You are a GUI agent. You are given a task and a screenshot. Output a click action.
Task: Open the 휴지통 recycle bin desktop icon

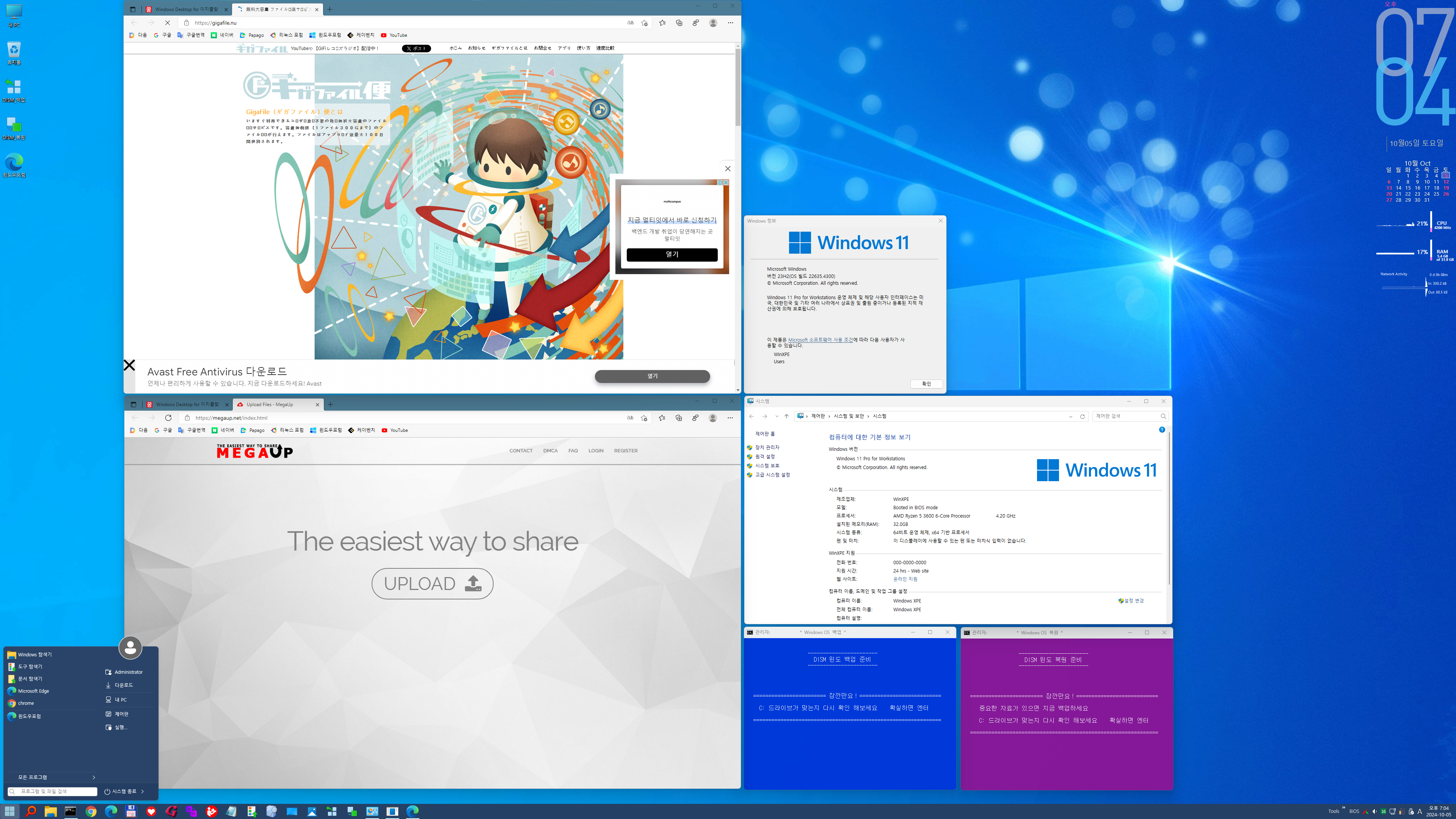pyautogui.click(x=14, y=53)
